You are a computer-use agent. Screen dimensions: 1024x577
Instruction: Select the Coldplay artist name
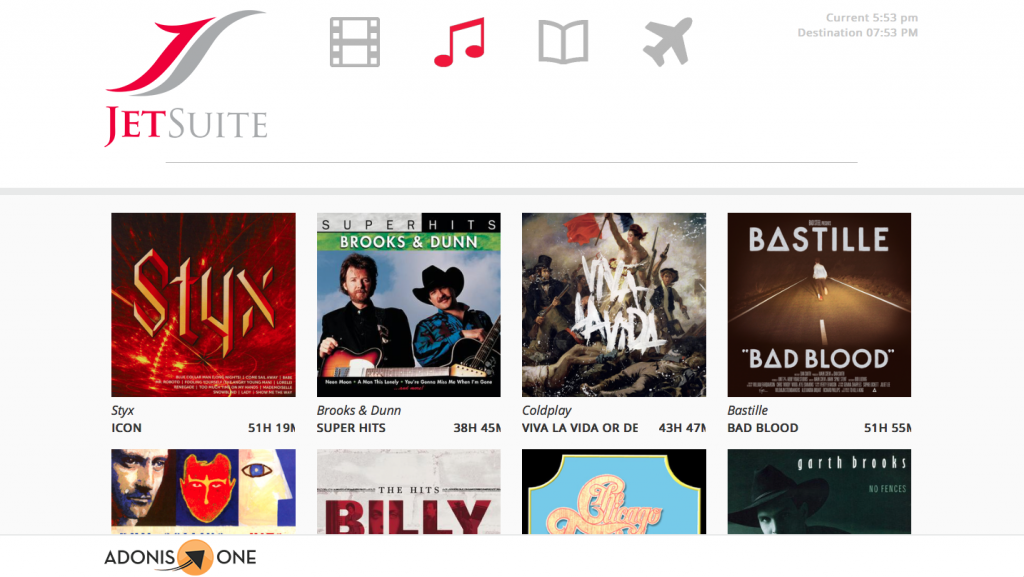click(x=547, y=411)
